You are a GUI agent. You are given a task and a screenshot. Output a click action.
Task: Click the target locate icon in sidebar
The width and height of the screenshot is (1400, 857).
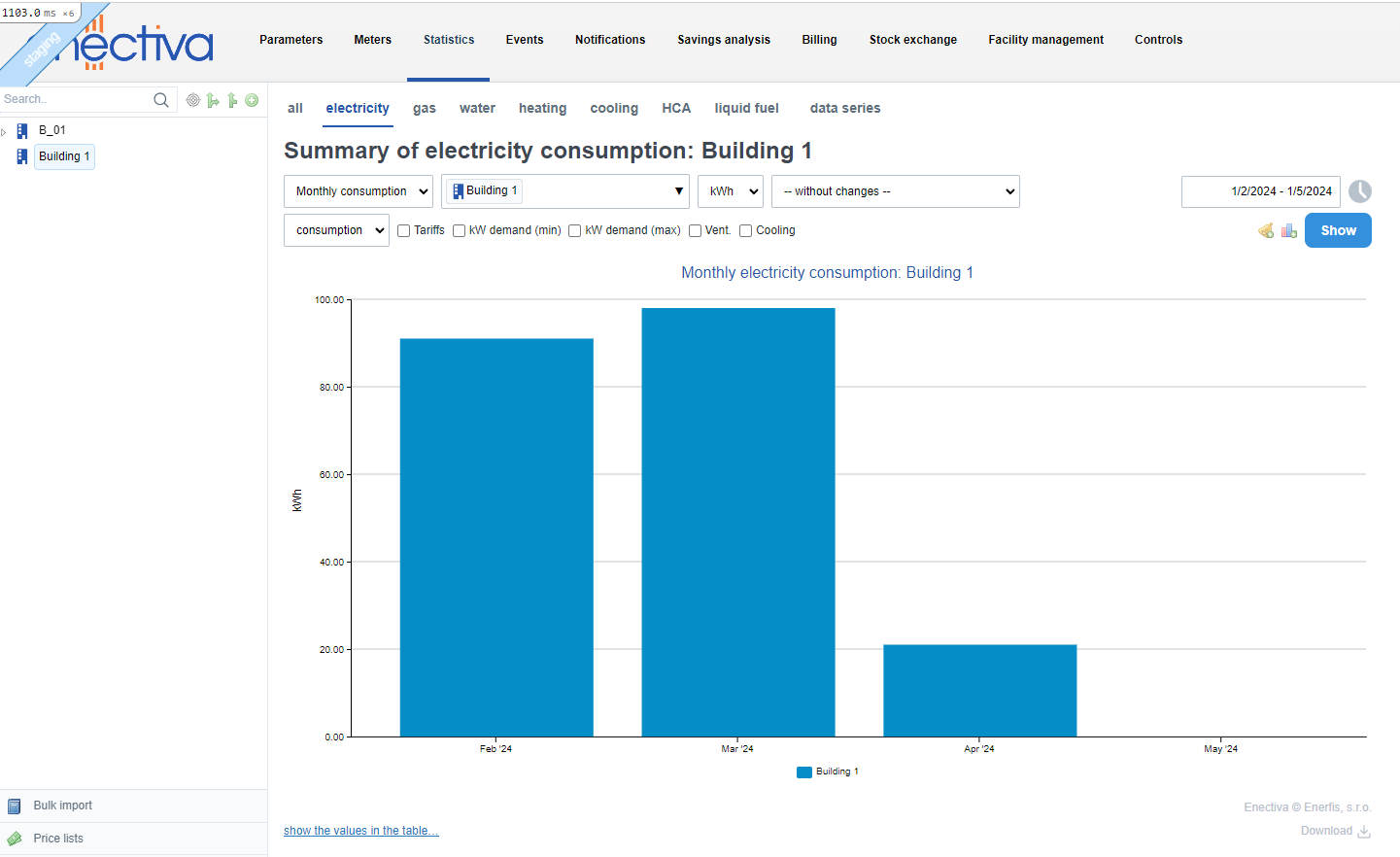click(193, 100)
